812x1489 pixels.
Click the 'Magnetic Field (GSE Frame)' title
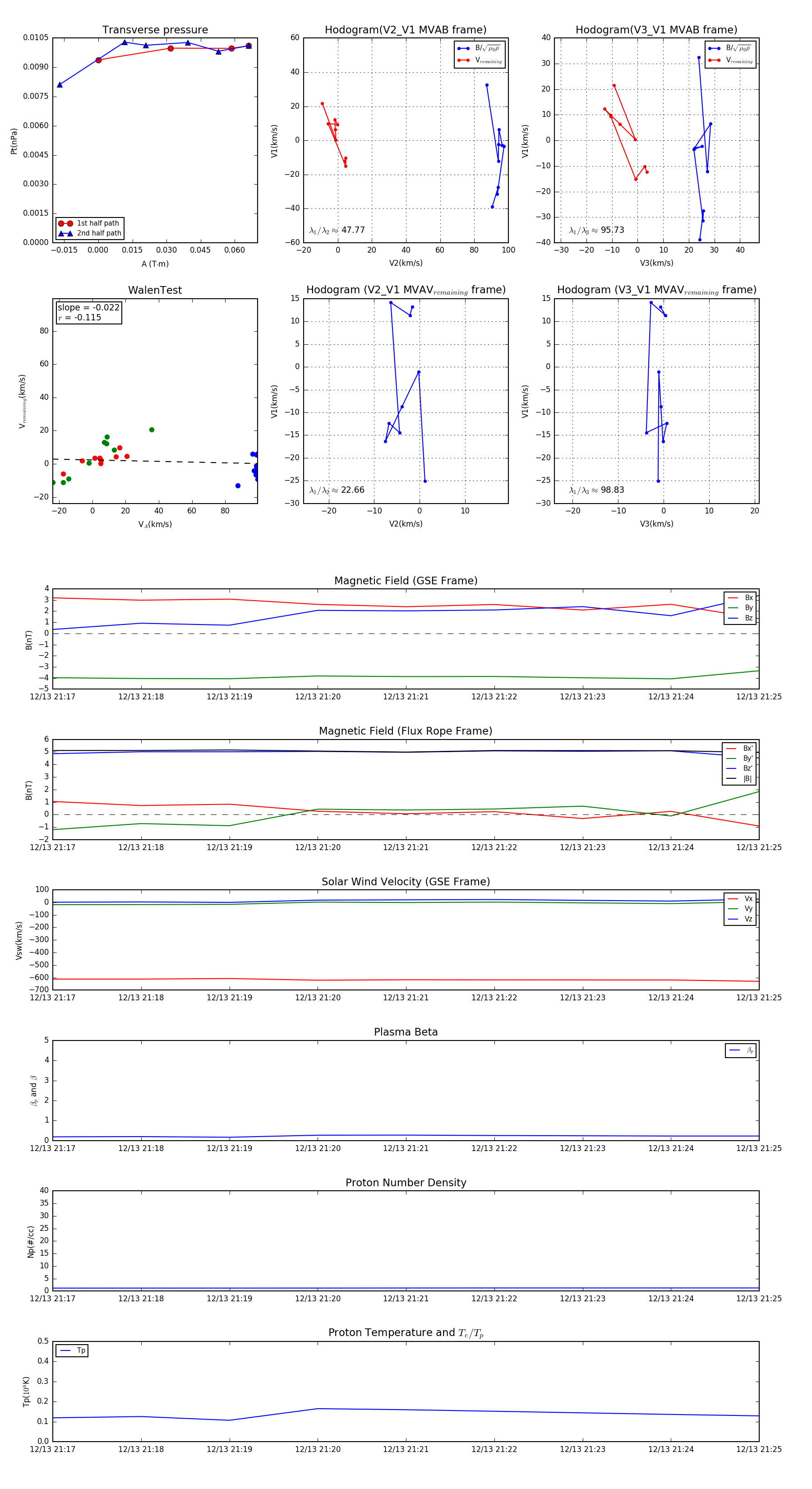tap(406, 581)
